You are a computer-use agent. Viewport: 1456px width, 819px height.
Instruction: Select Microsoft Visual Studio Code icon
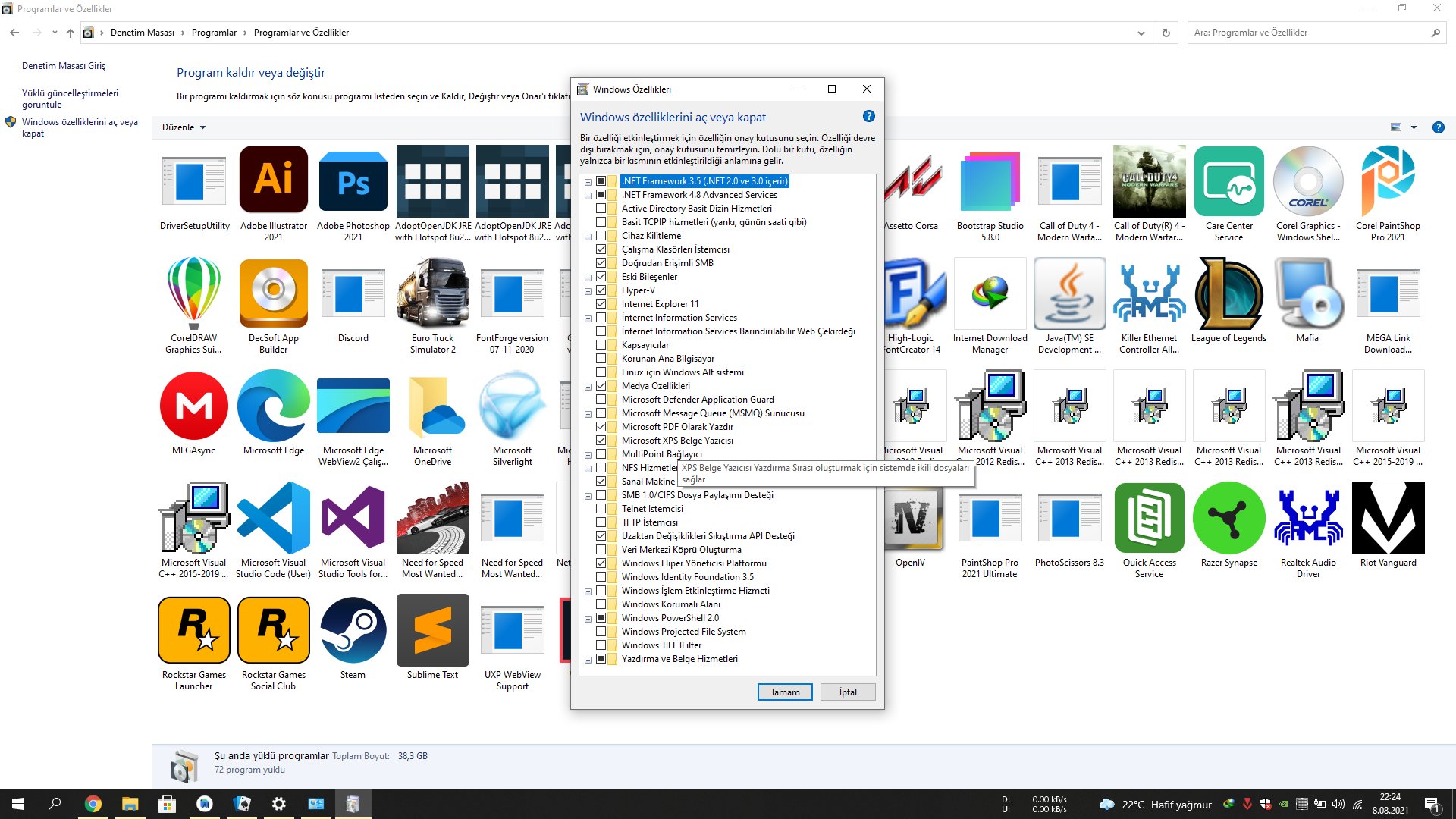274,519
